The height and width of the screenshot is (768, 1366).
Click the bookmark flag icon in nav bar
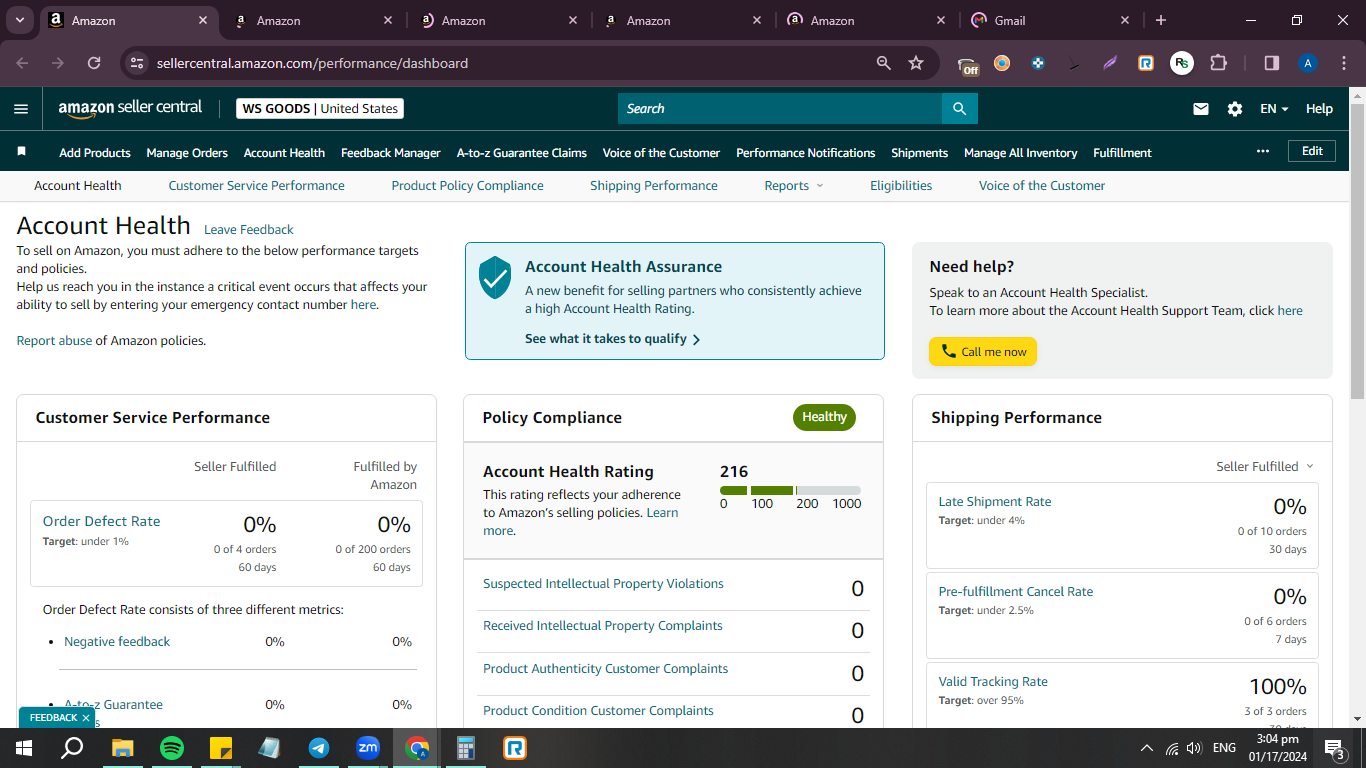click(22, 152)
